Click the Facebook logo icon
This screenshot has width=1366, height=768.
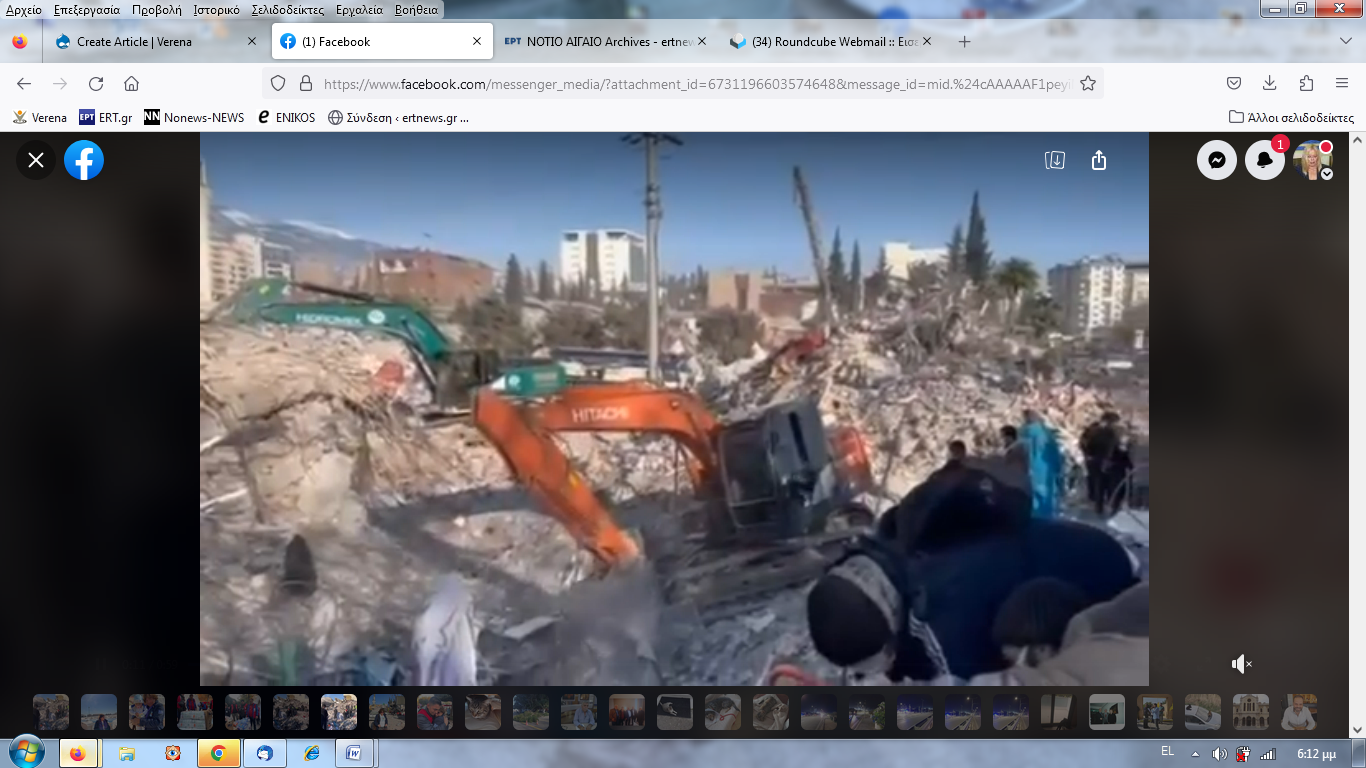click(x=84, y=160)
